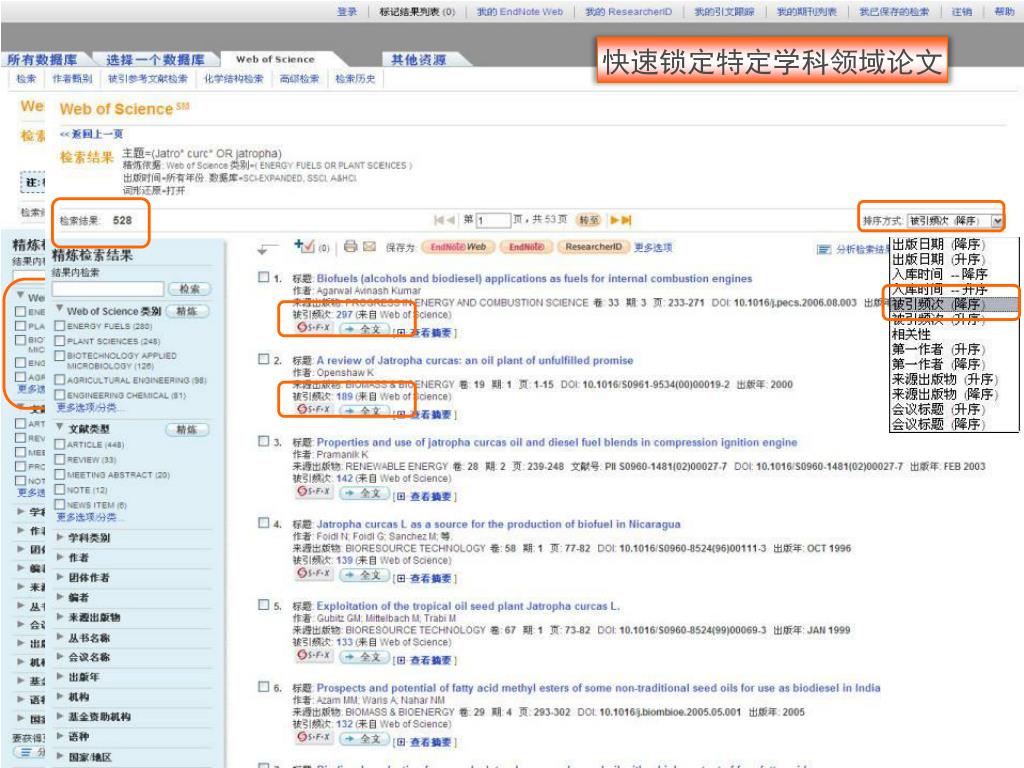Click S-F-X icon for Pramanik article
1024x768 pixels.
point(314,491)
